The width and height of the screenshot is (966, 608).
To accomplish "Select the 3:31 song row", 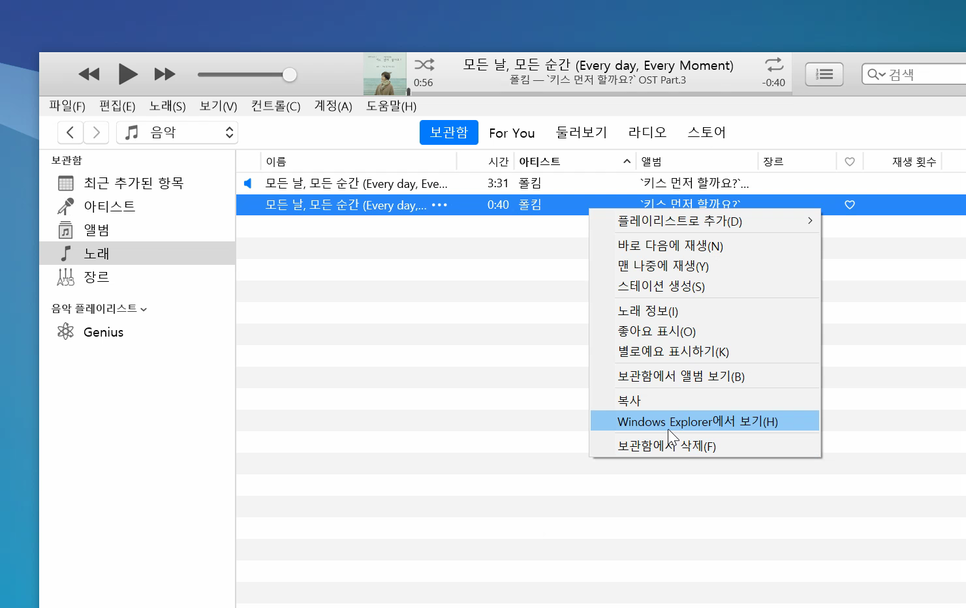I will [601, 183].
